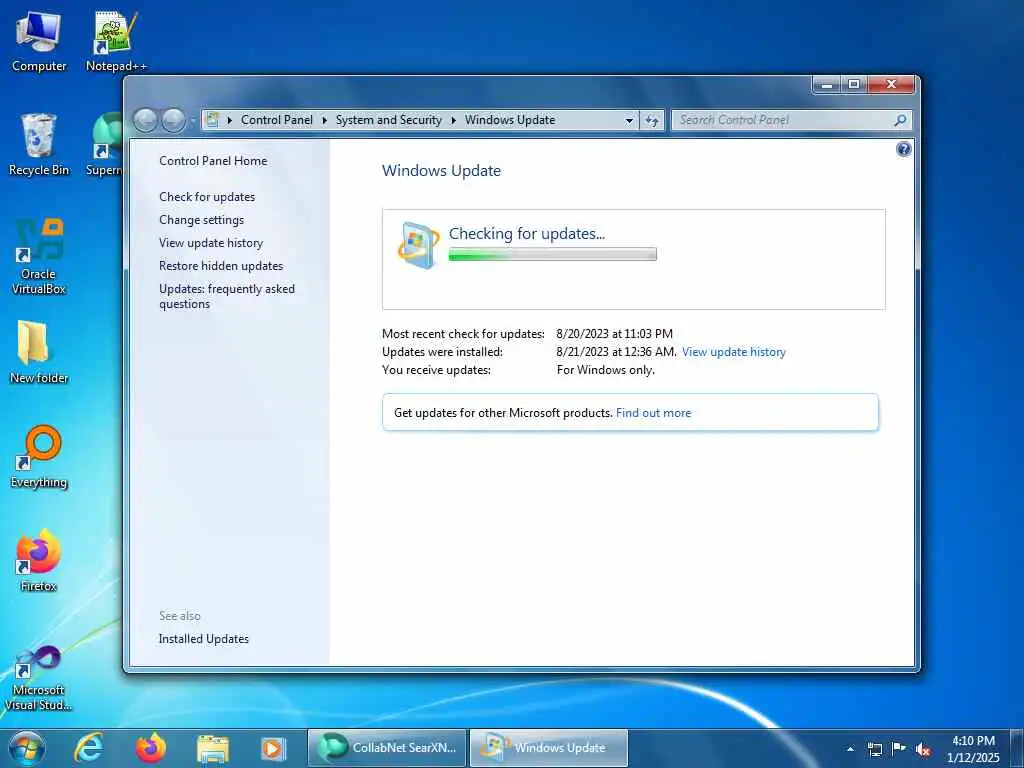Open the network tray icon
This screenshot has width=1024, height=768.
click(x=874, y=748)
